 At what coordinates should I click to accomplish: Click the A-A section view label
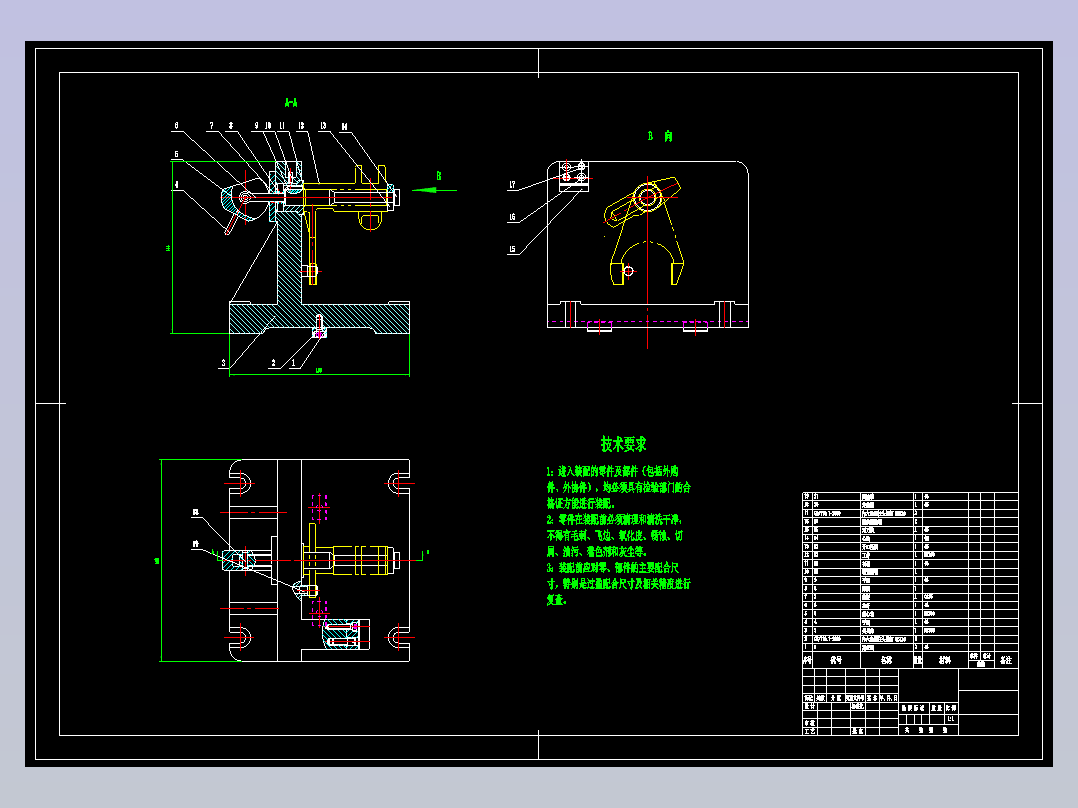pyautogui.click(x=291, y=103)
